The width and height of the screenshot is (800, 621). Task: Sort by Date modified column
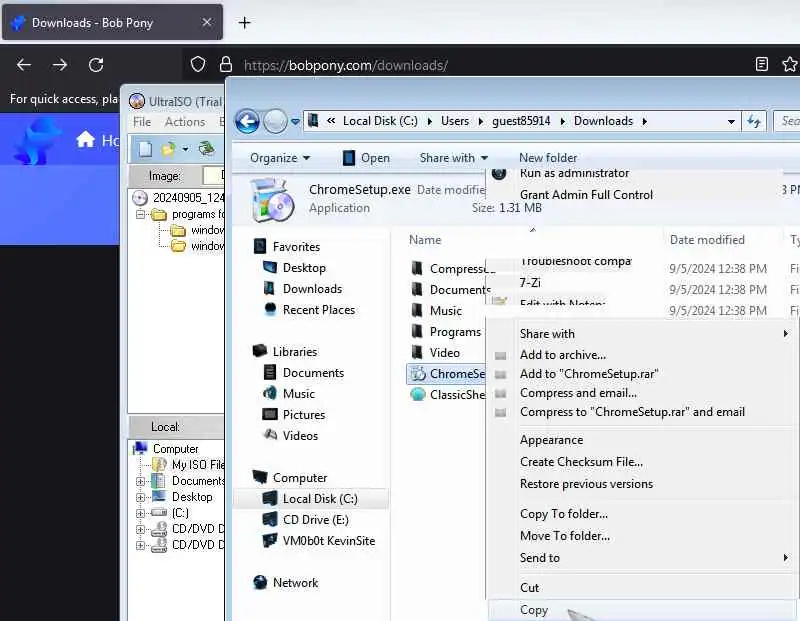click(x=707, y=240)
